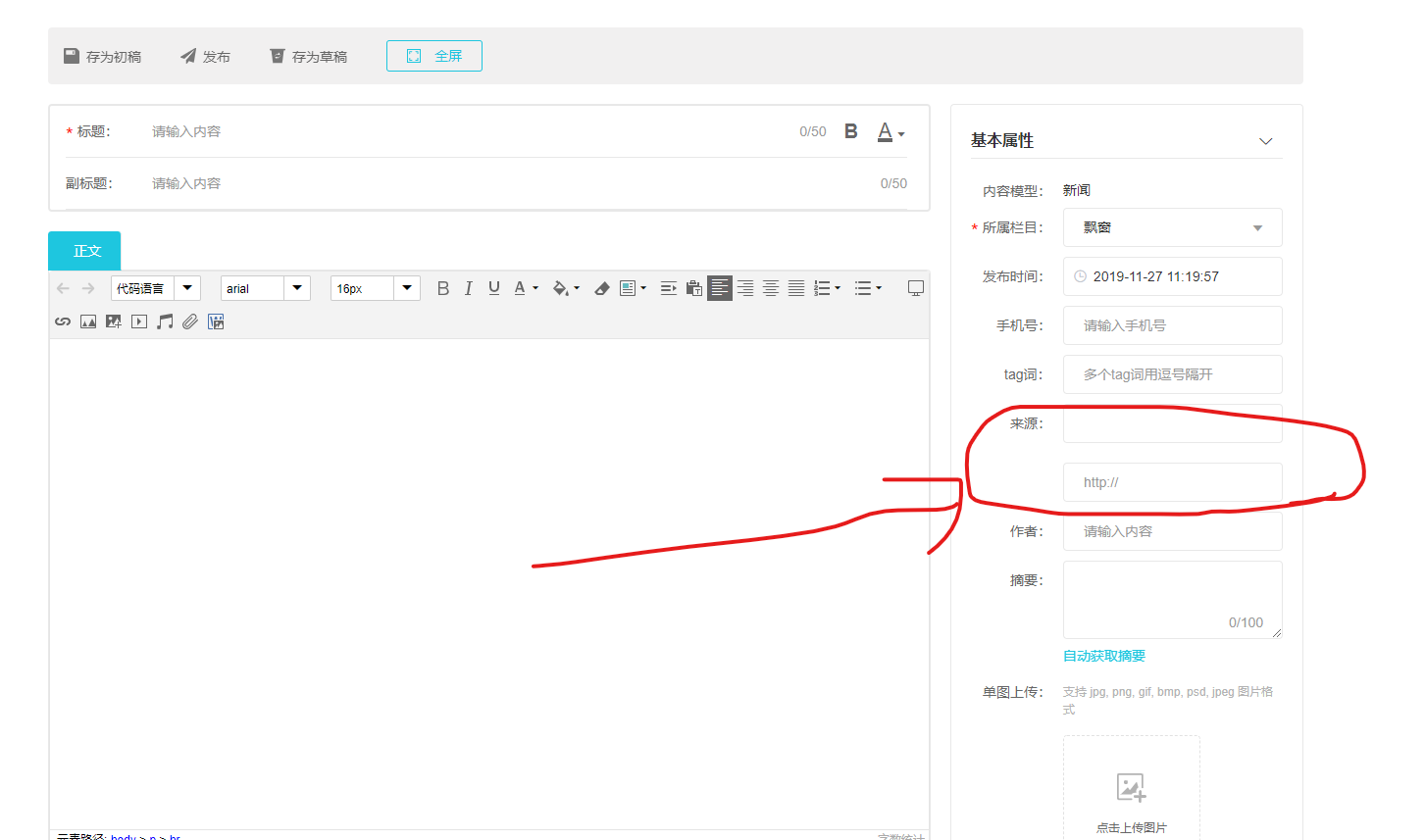Click the 存为草稿 save draft button
This screenshot has height=840, width=1425.
309,56
